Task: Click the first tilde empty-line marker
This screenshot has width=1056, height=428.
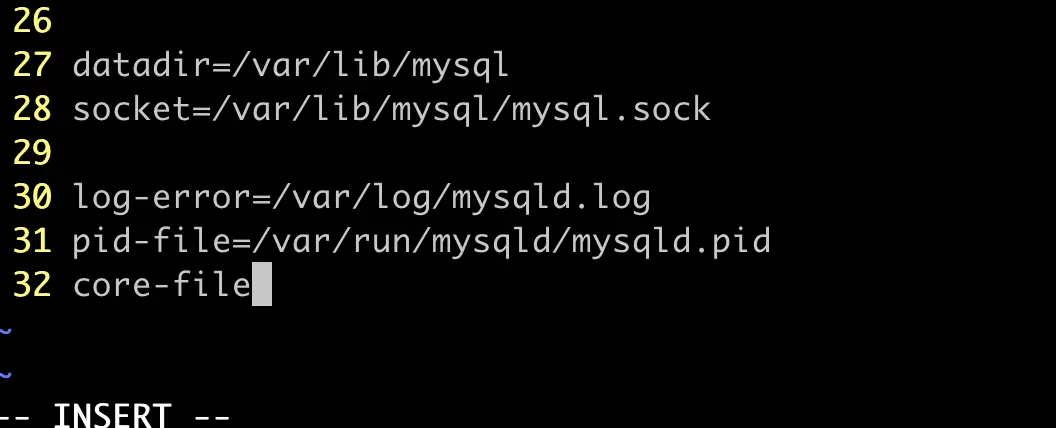Action: pos(5,330)
